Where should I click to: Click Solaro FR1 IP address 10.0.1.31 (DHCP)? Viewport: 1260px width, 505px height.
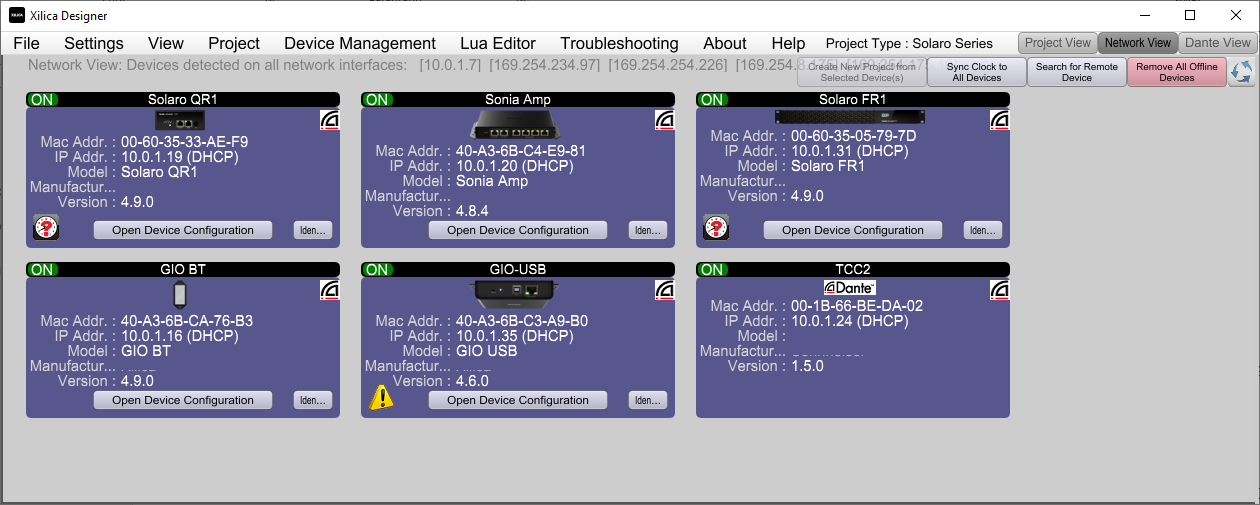(850, 151)
